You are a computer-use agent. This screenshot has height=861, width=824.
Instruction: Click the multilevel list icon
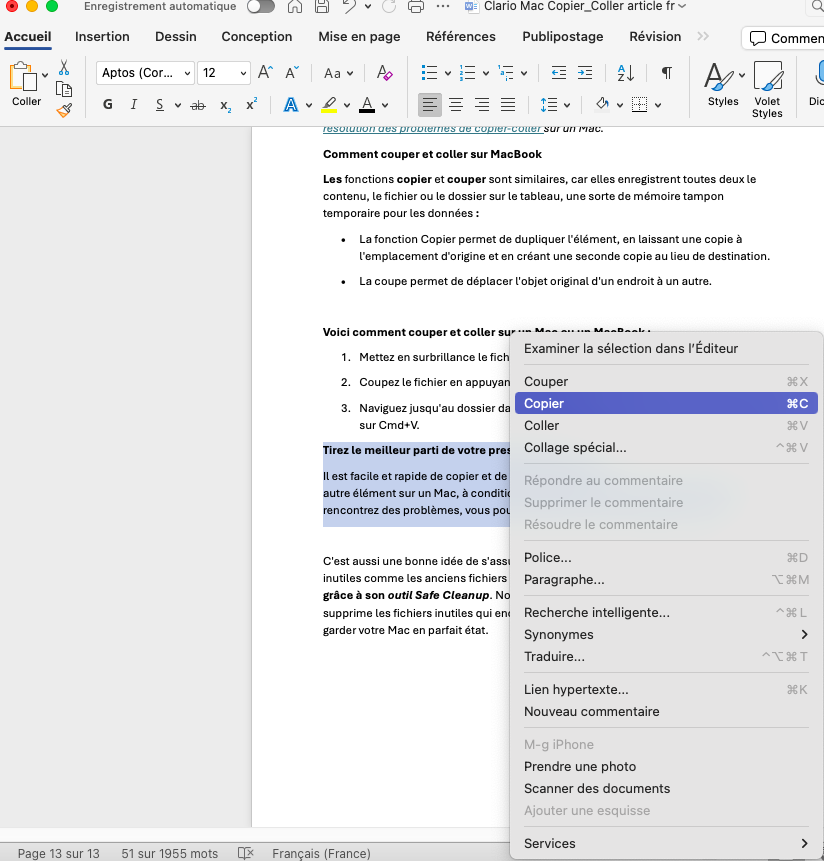point(506,72)
